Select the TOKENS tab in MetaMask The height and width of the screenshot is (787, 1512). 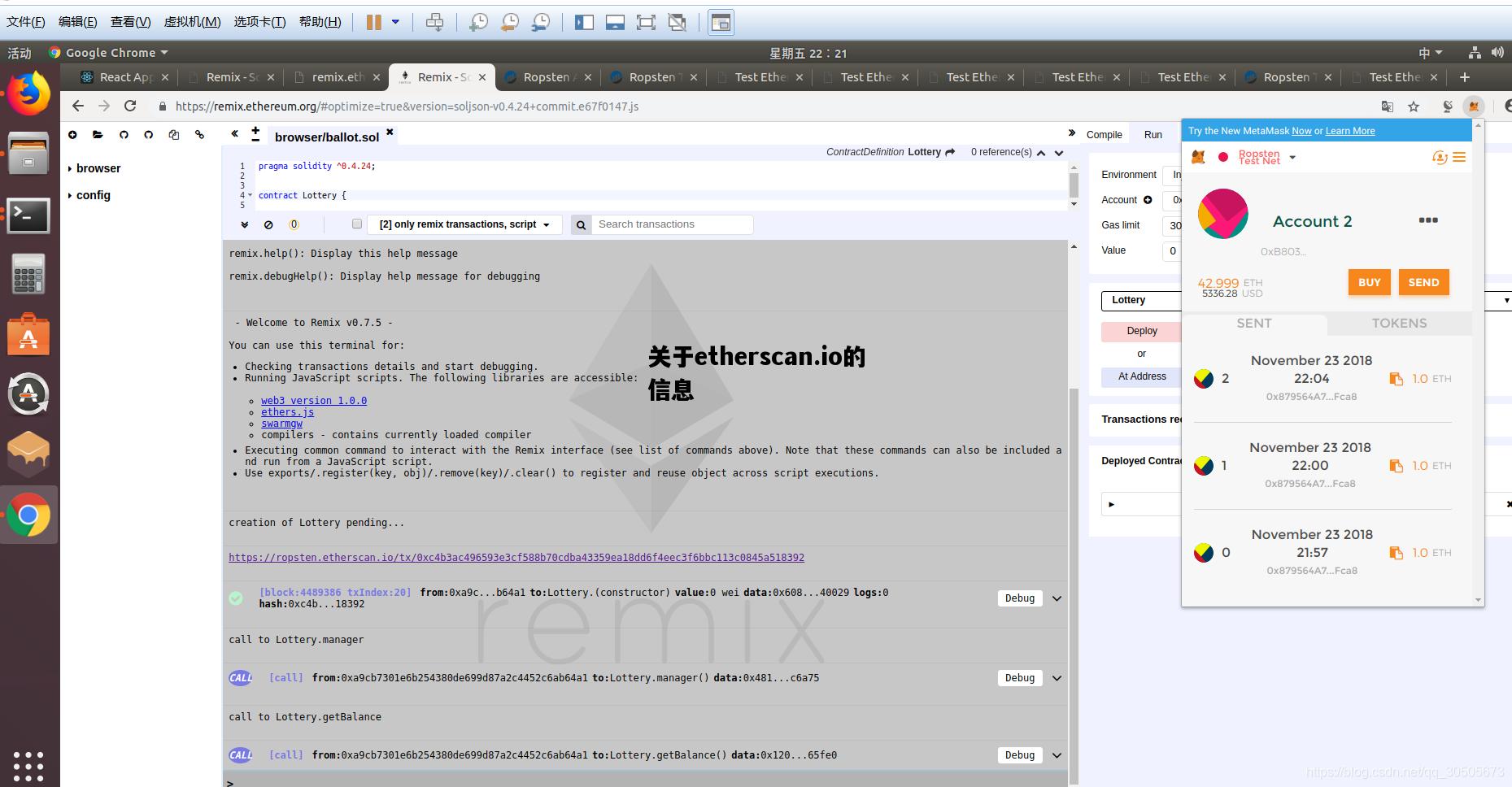tap(1399, 324)
